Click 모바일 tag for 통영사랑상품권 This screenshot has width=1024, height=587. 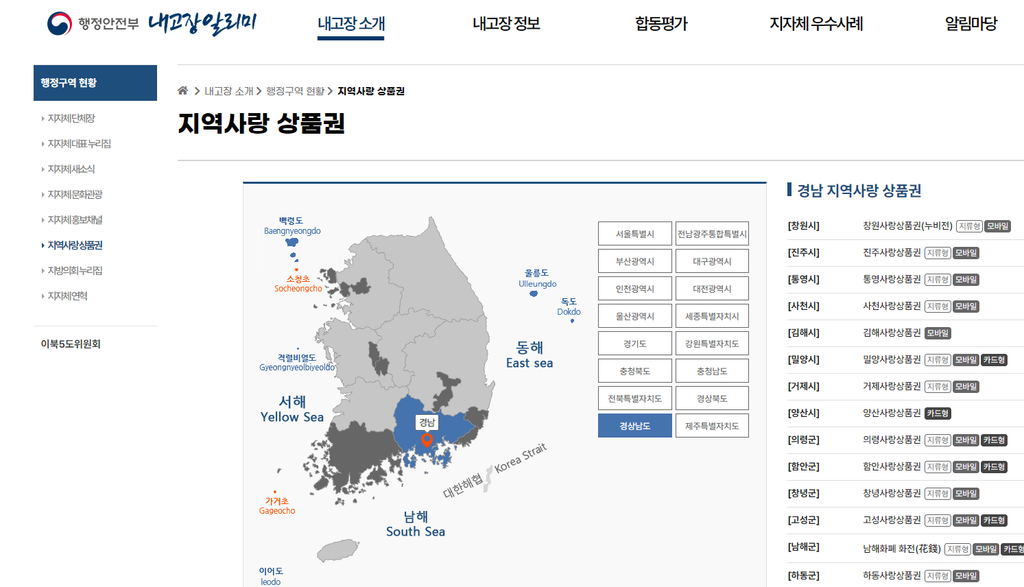pyautogui.click(x=965, y=279)
